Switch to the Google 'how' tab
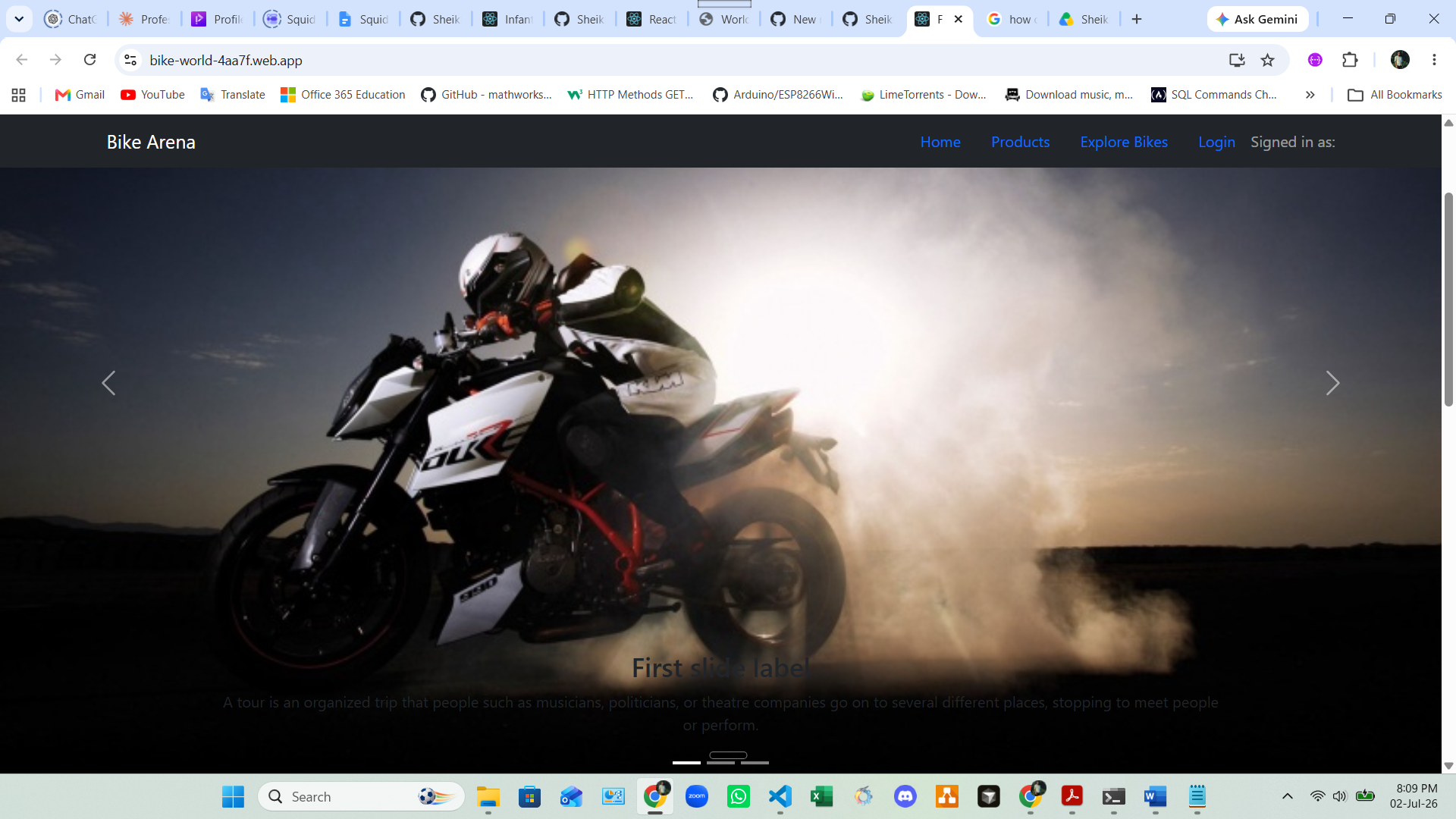Screen dimensions: 1456x819 [x=1012, y=19]
